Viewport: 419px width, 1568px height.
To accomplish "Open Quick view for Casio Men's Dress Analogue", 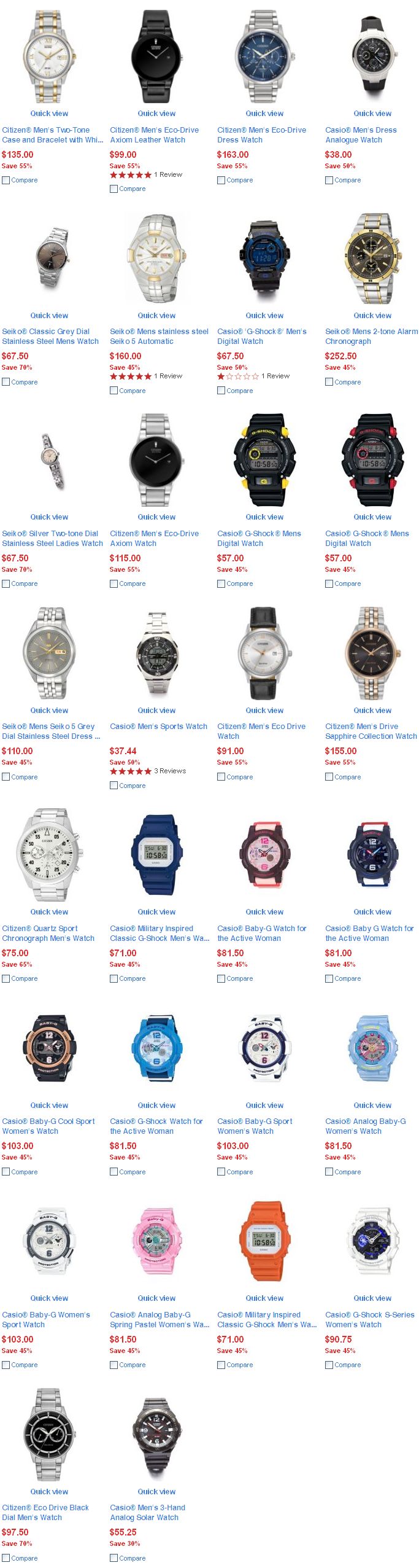I will click(x=372, y=114).
